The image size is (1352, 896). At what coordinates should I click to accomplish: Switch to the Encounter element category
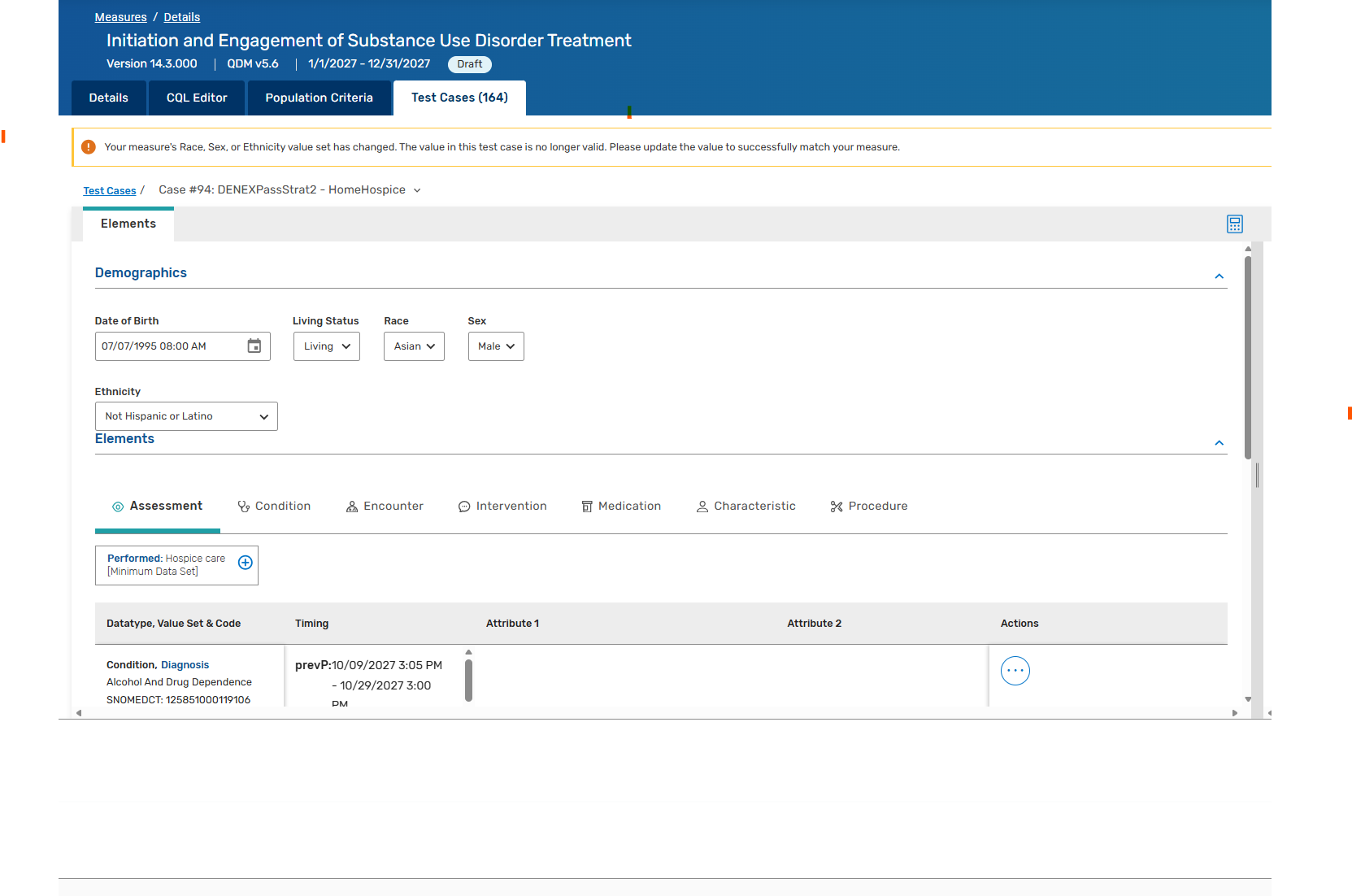(x=385, y=507)
